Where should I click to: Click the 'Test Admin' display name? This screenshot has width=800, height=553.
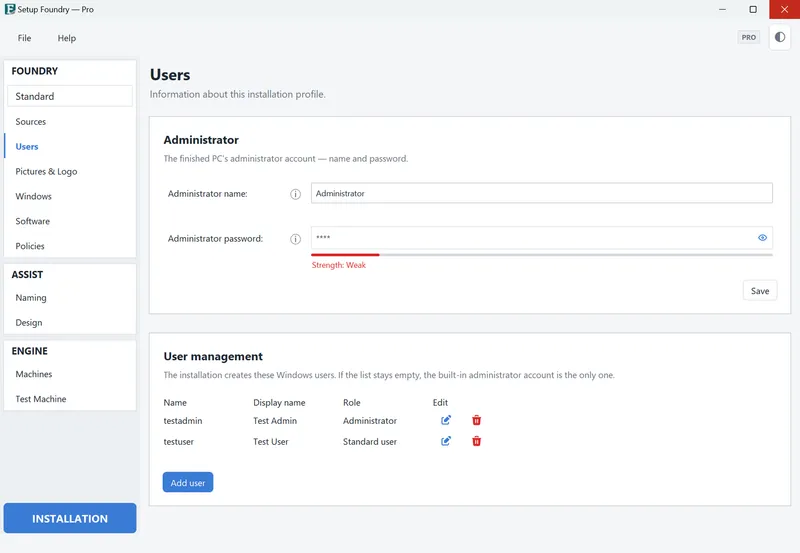click(x=274, y=421)
